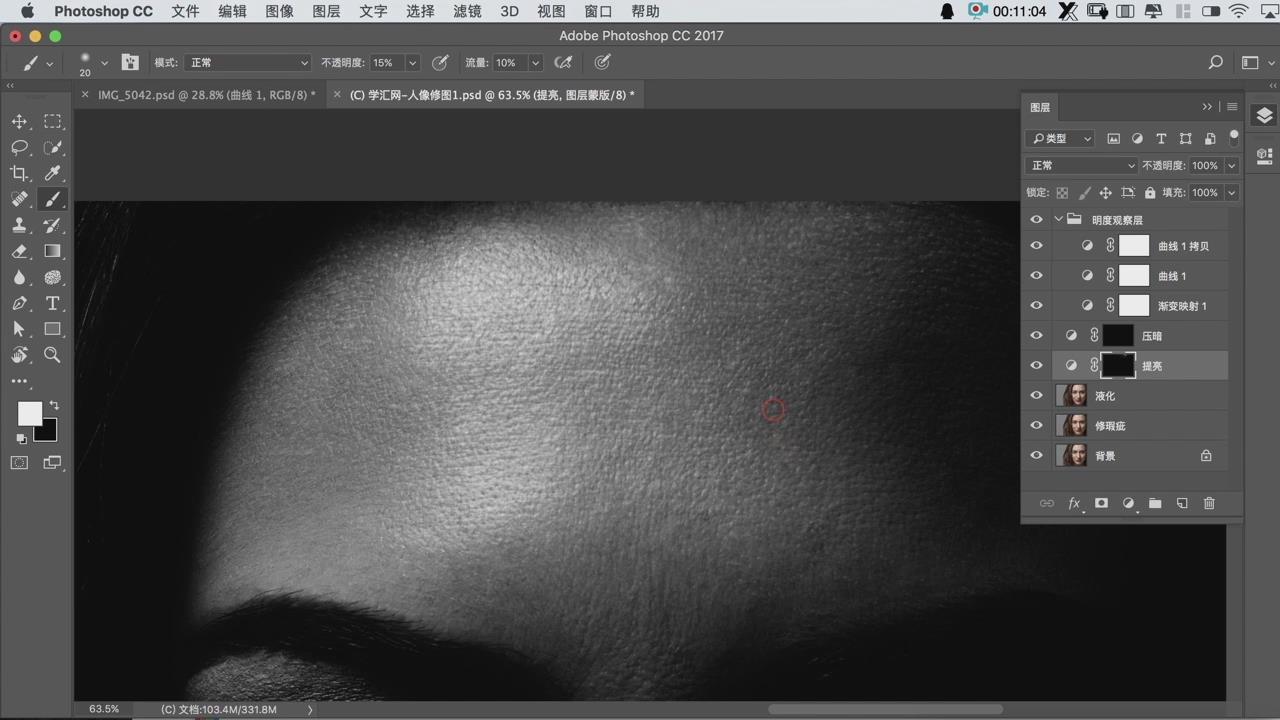
Task: Click the foreground color swatch
Action: (28, 413)
